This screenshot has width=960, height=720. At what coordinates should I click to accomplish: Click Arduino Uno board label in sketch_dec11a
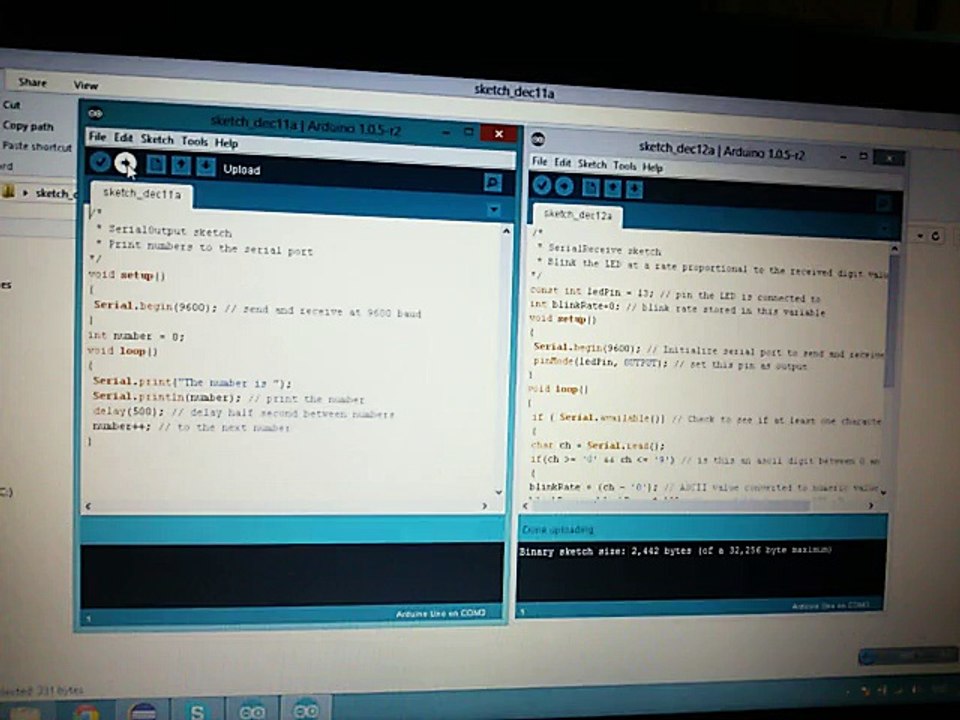tap(440, 613)
